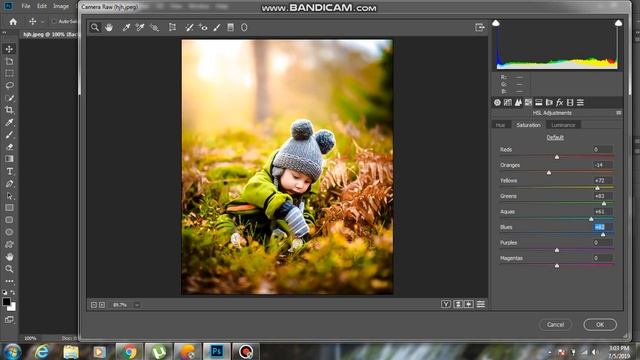Screen dimensions: 640x360
Task: Click the Blues saturation value field
Action: coord(602,227)
